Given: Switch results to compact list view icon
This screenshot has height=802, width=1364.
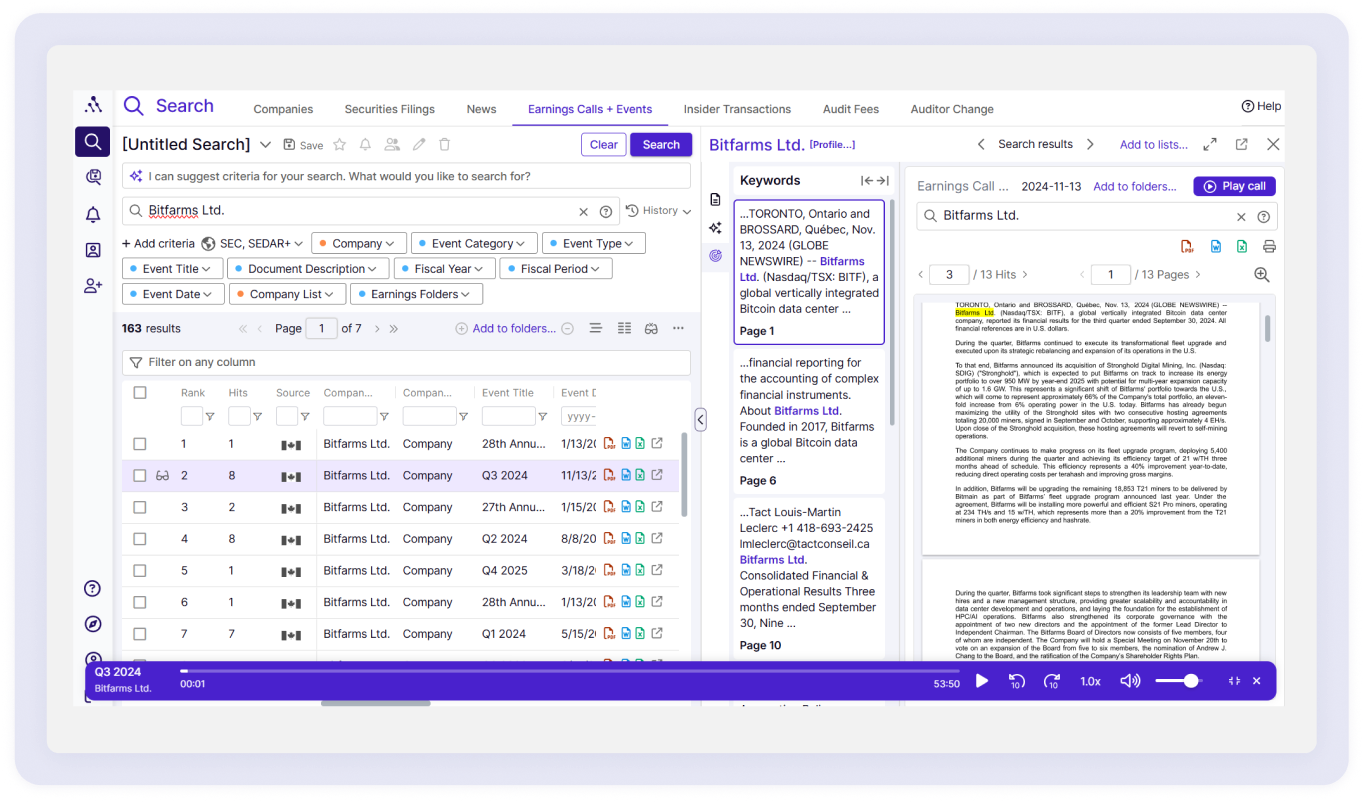Looking at the screenshot, I should (x=596, y=328).
